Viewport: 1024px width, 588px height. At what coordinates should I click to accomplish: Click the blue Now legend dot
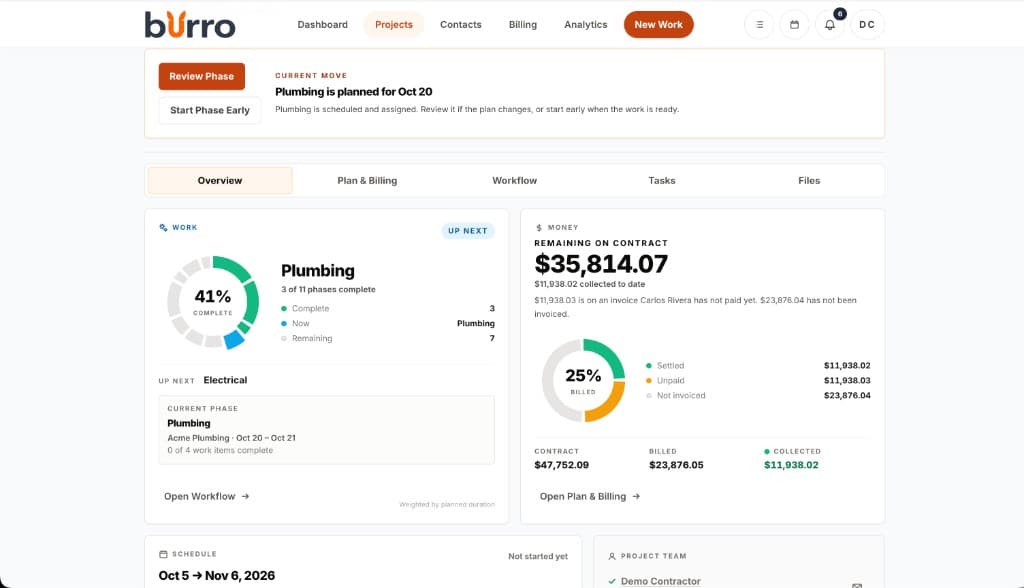pos(284,323)
